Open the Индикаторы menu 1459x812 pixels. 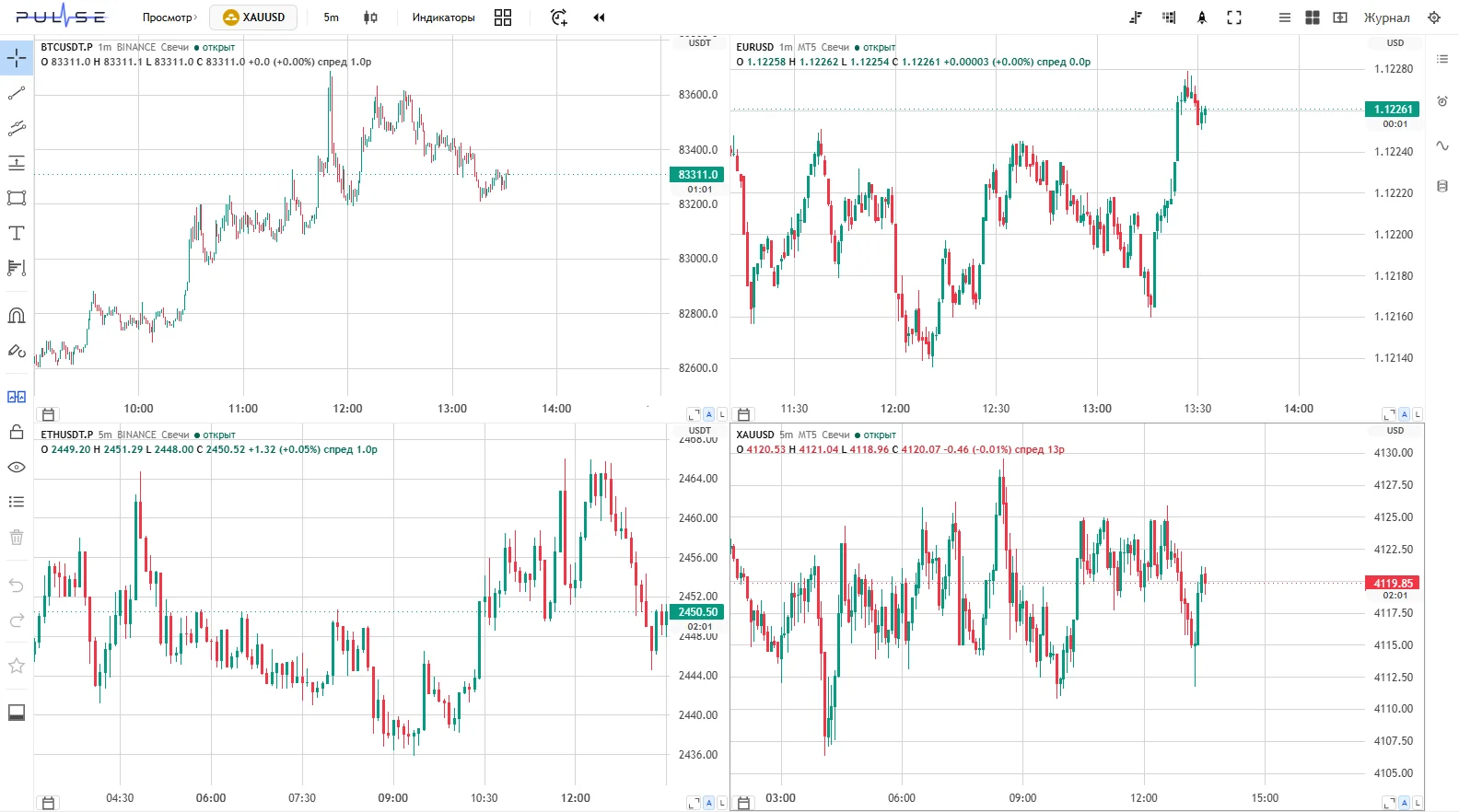coord(444,17)
